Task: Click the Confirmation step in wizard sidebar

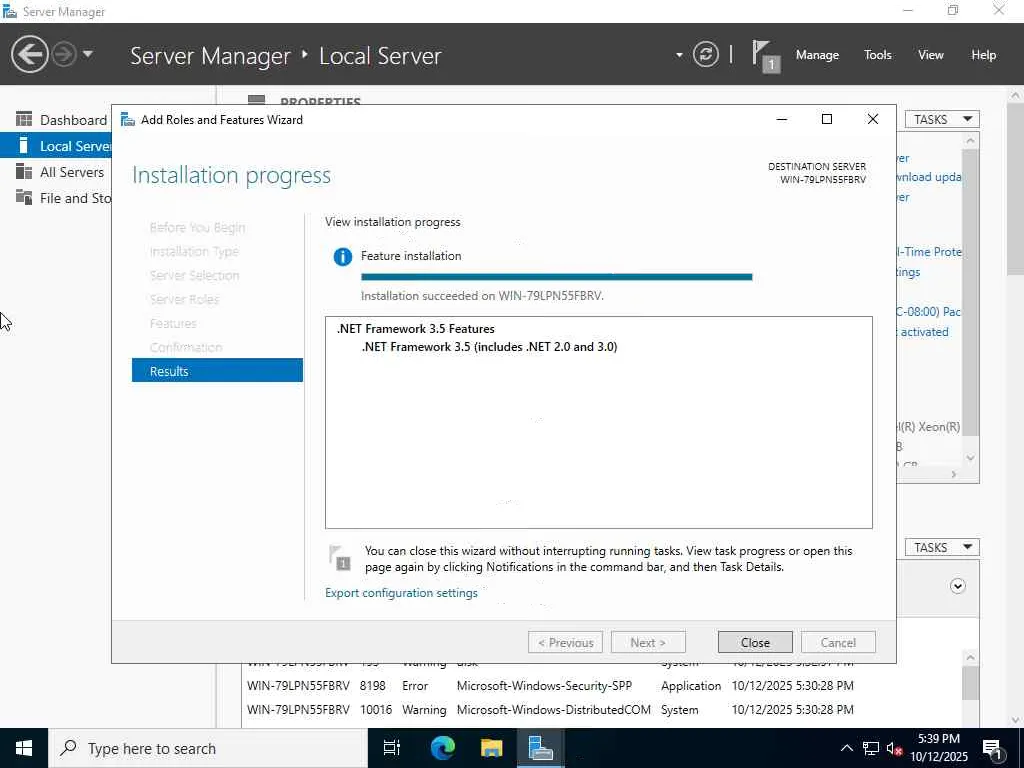Action: [186, 347]
